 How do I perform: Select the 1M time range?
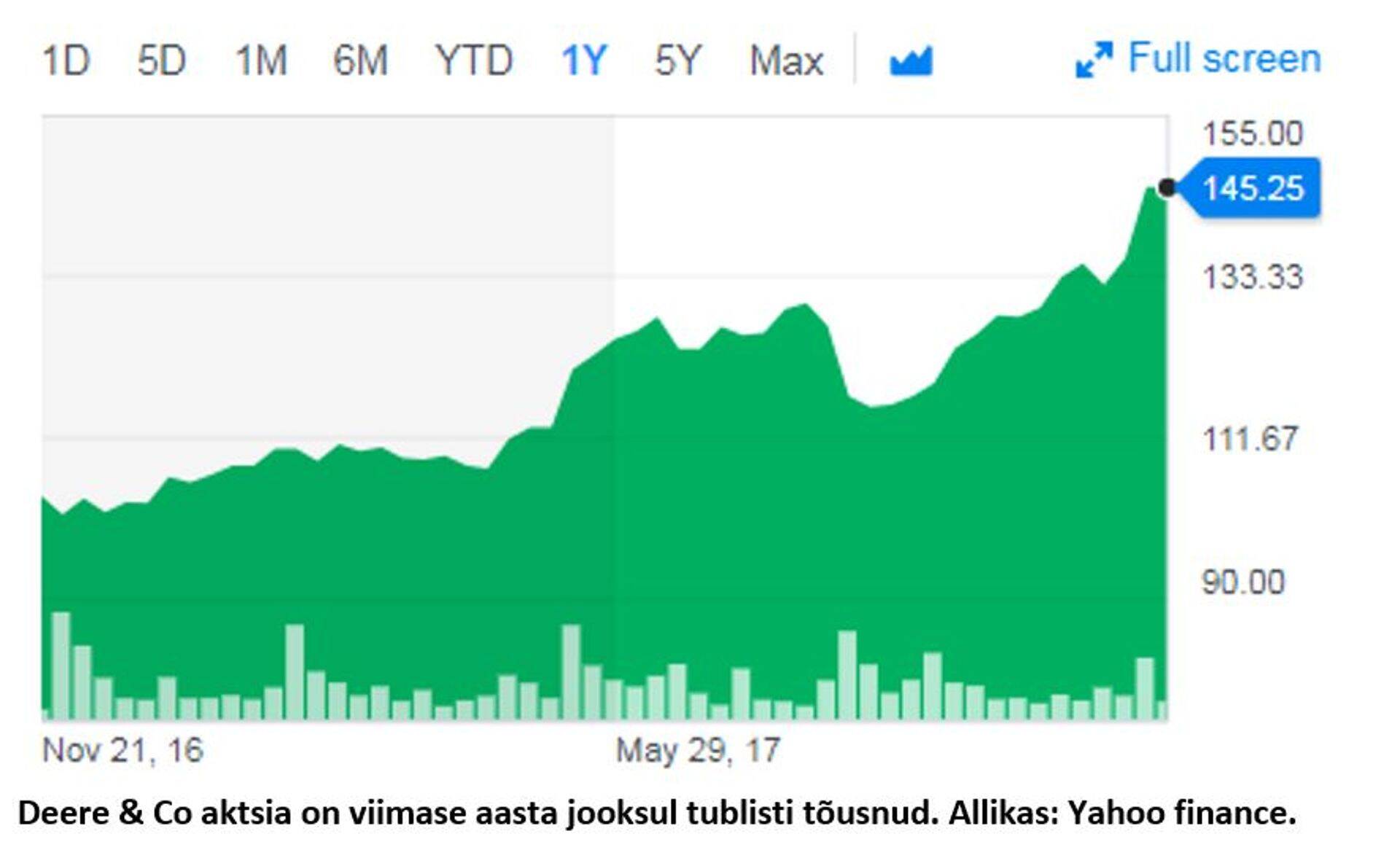point(261,60)
